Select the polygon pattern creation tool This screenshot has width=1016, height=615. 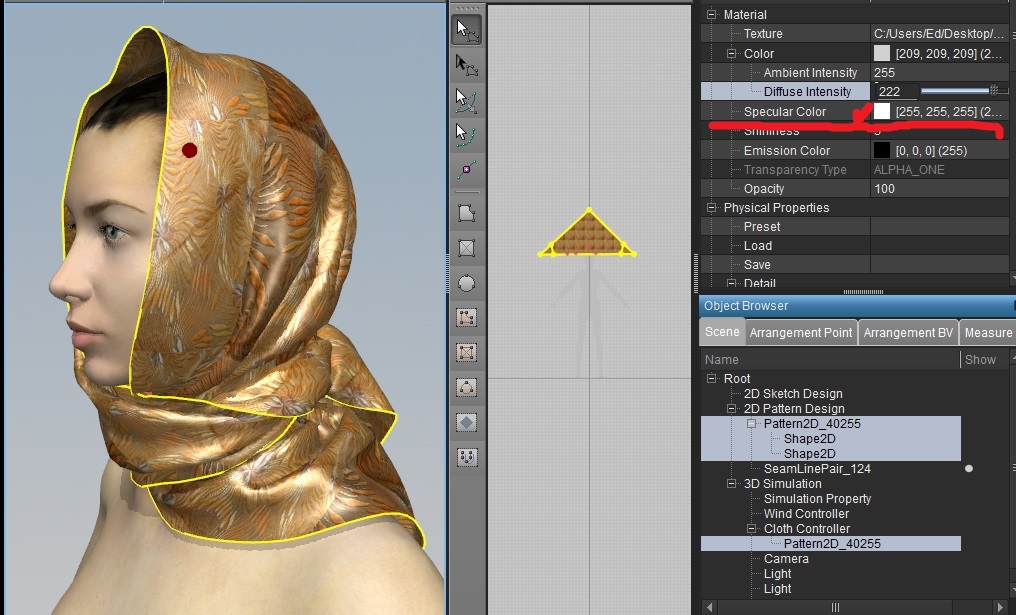(x=467, y=213)
